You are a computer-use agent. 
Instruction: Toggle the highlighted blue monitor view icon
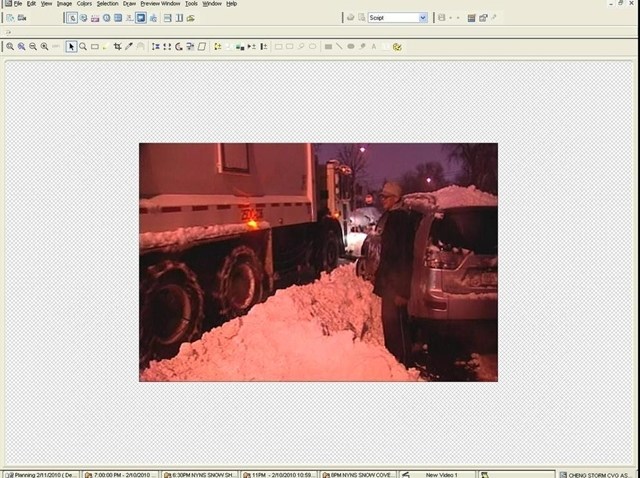coord(141,18)
